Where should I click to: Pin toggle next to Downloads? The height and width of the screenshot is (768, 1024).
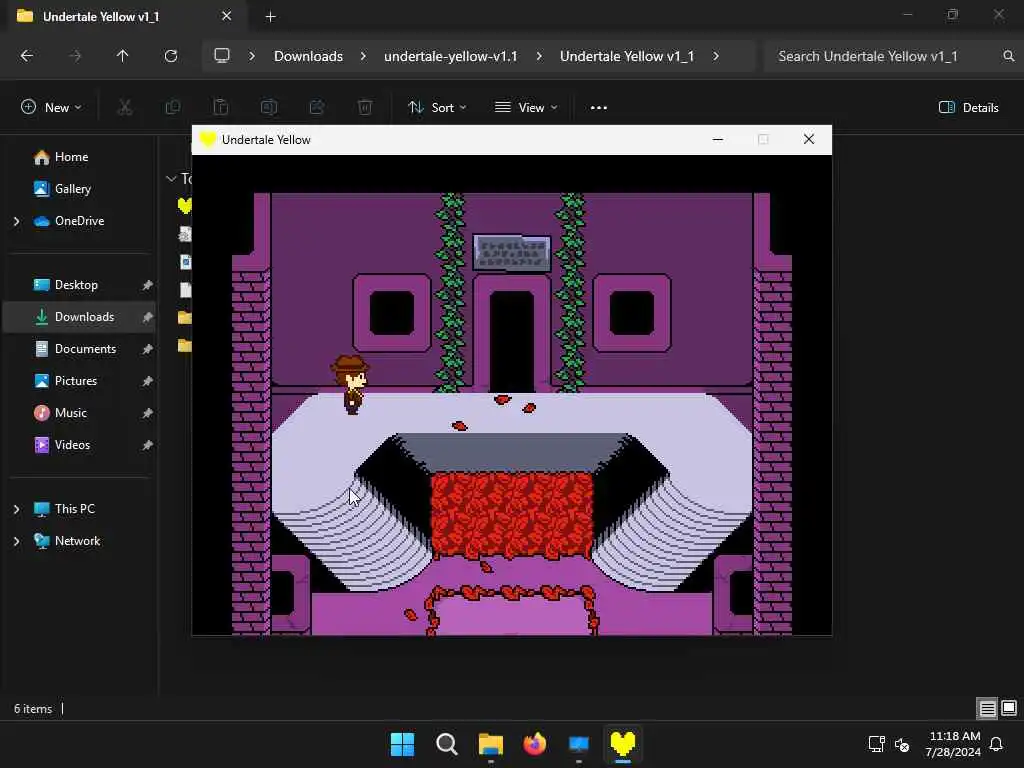pos(148,317)
